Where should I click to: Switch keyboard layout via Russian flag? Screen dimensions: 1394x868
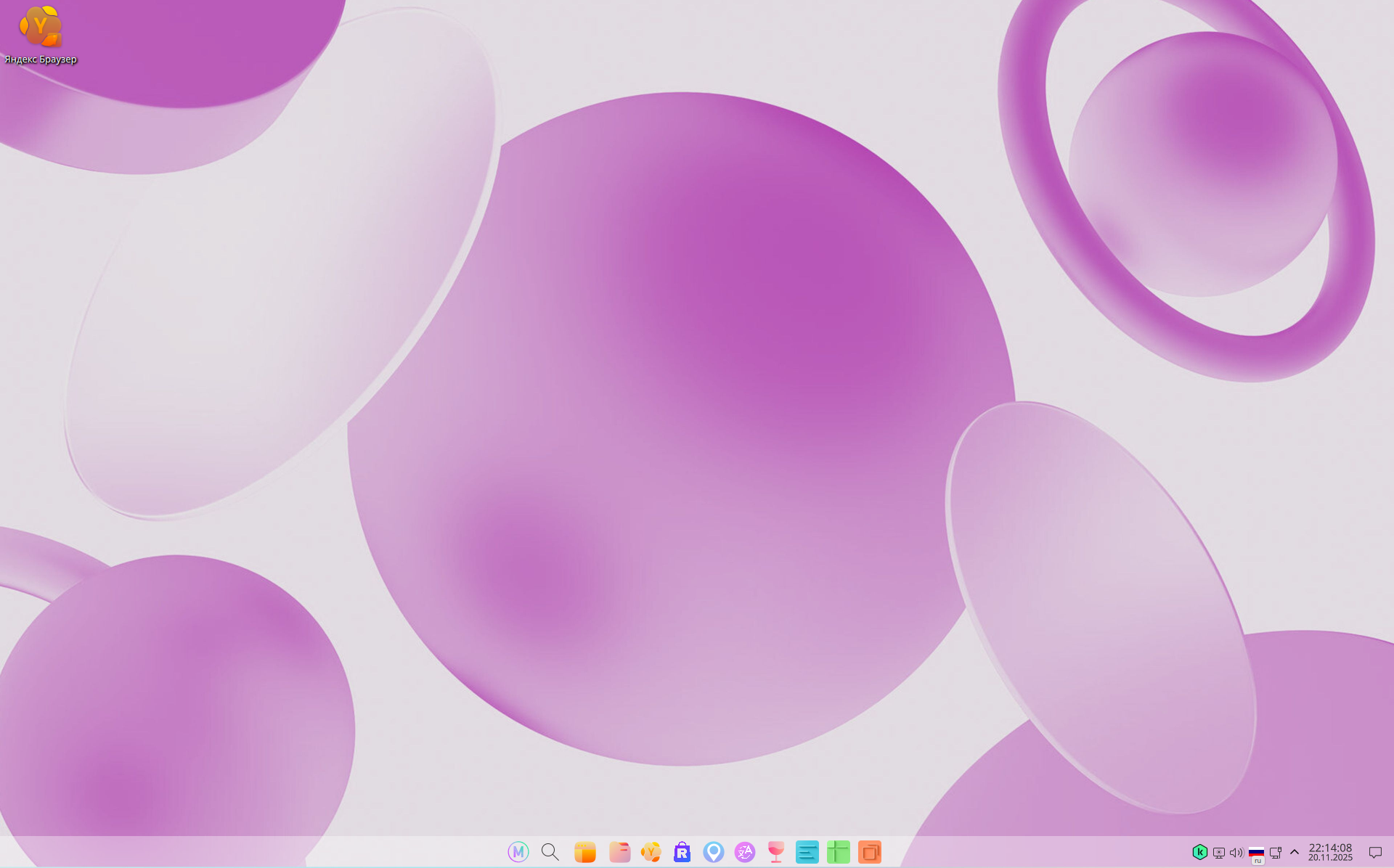[x=1256, y=853]
